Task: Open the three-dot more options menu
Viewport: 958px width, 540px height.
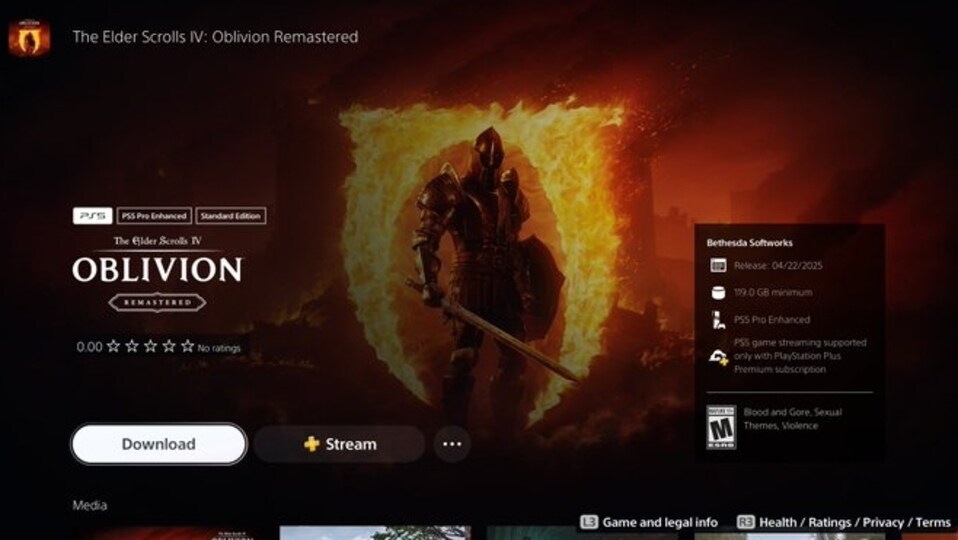Action: click(x=452, y=444)
